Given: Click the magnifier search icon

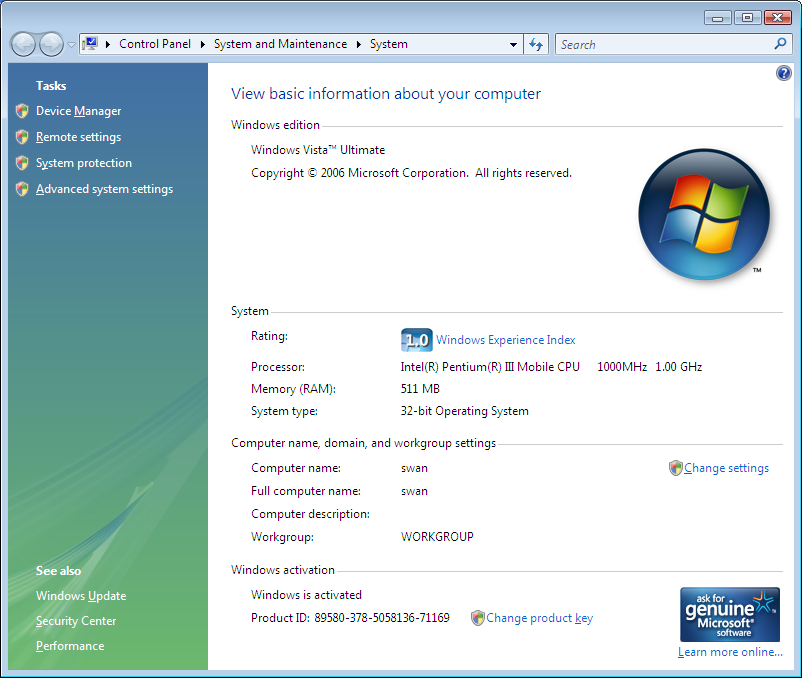Looking at the screenshot, I should (780, 44).
